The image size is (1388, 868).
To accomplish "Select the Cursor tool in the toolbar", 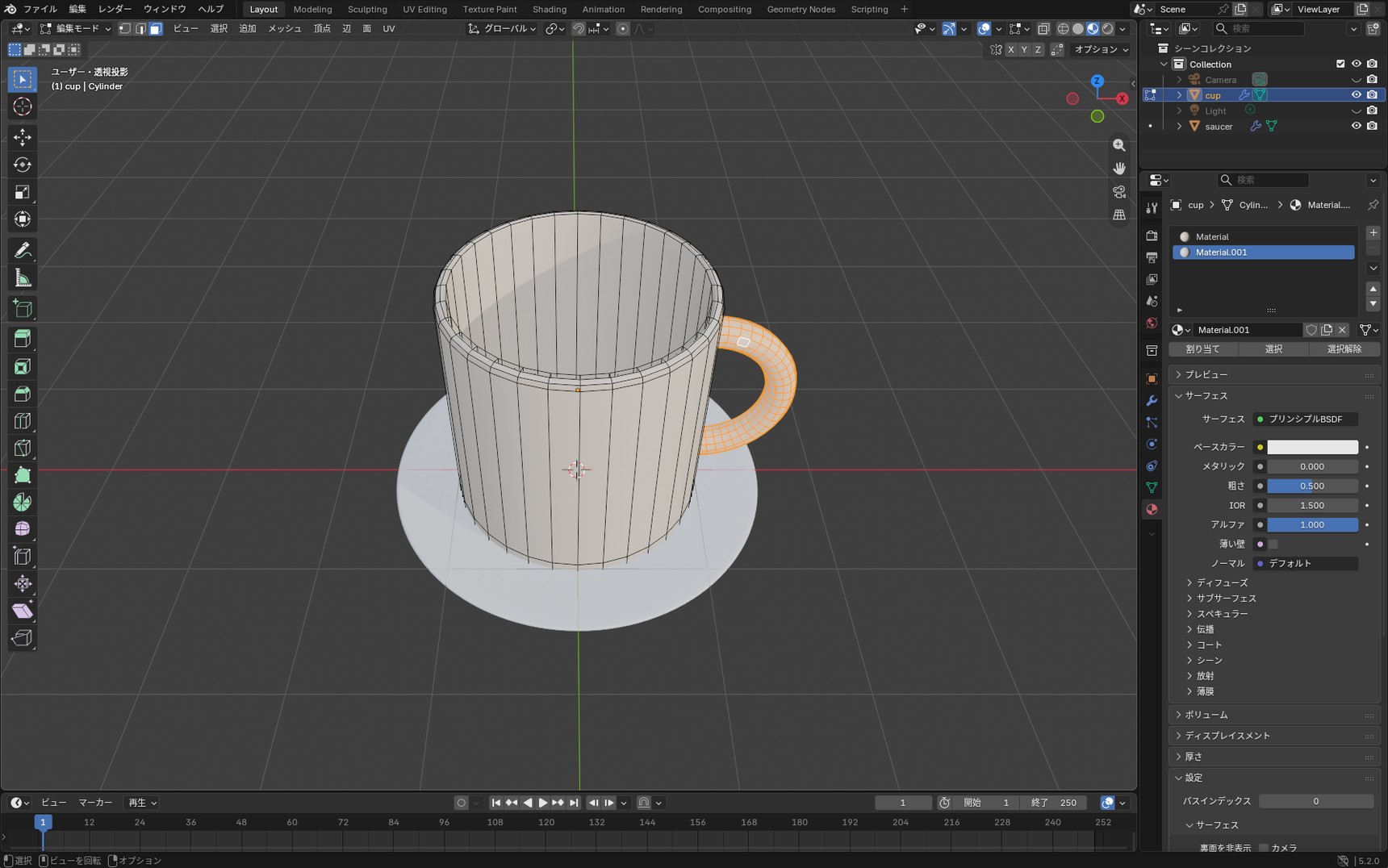I will 23,106.
